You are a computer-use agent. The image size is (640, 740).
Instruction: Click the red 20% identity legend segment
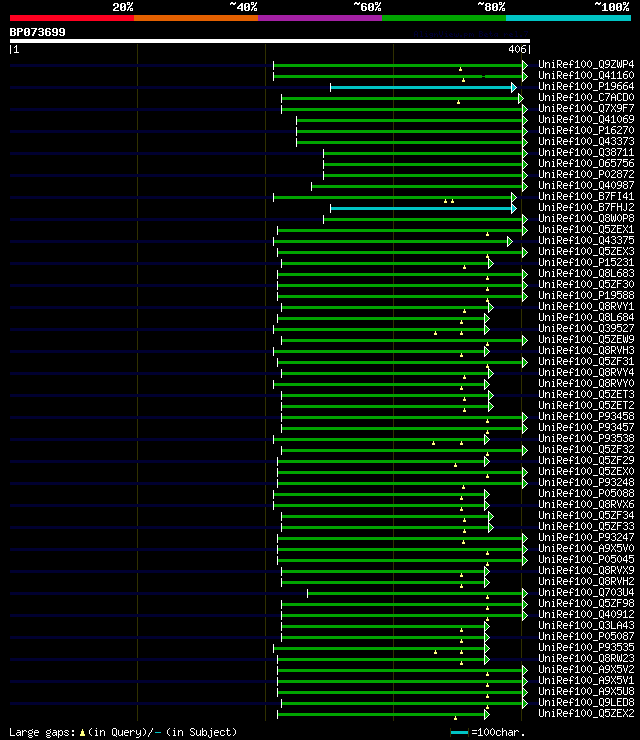coord(72,18)
